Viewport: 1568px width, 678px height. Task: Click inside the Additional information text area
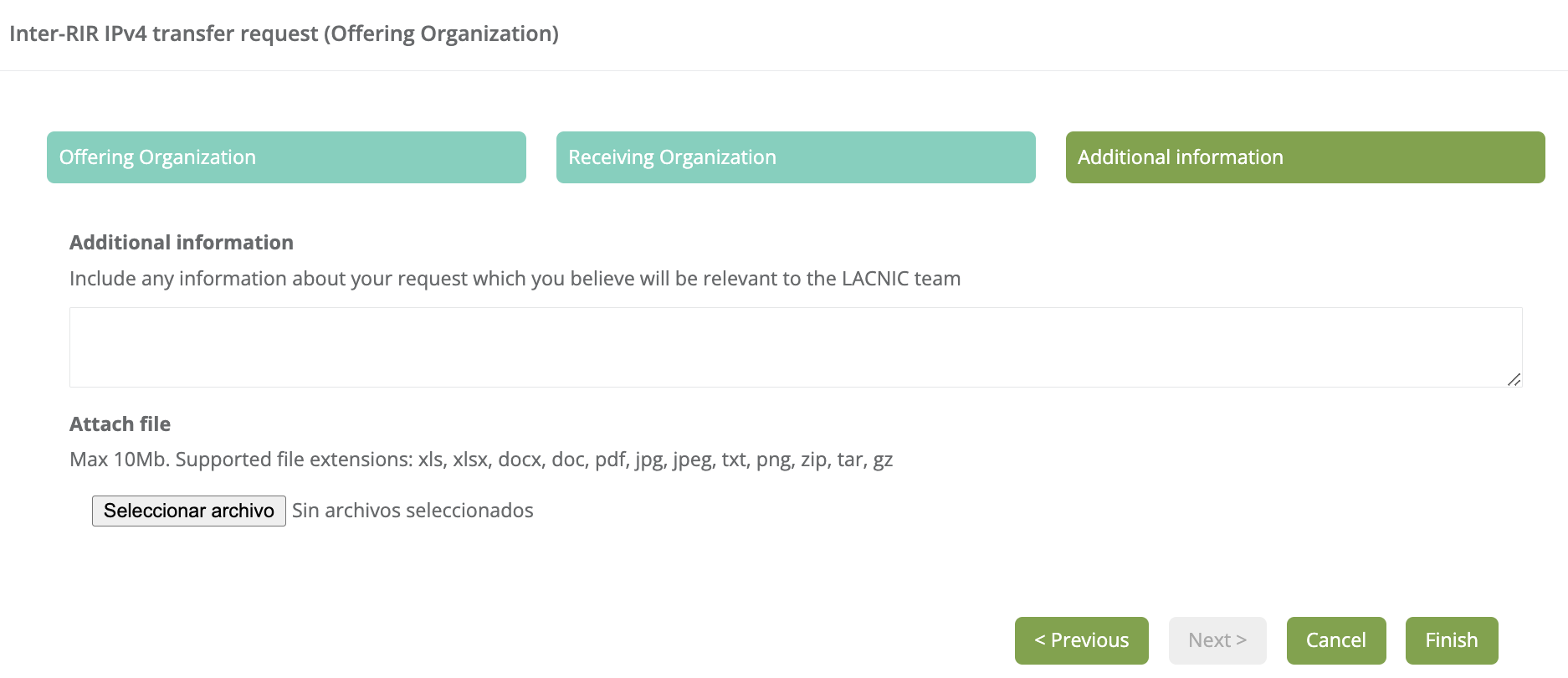click(795, 347)
